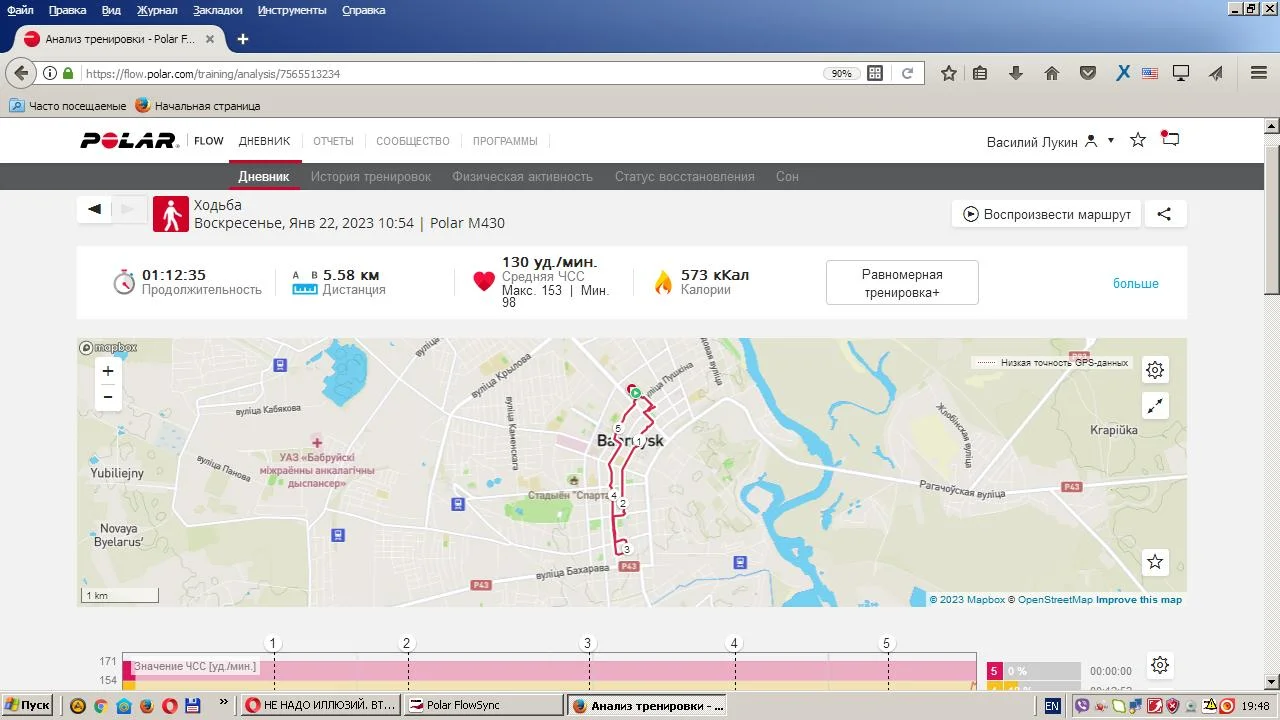This screenshot has width=1280, height=720.
Task: Open the notifications icon in Polar header
Action: 1170,140
